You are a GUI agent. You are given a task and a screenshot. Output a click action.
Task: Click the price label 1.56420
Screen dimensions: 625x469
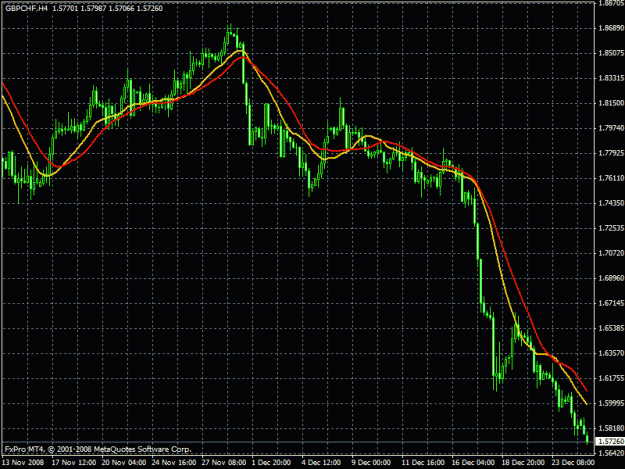pyautogui.click(x=611, y=453)
